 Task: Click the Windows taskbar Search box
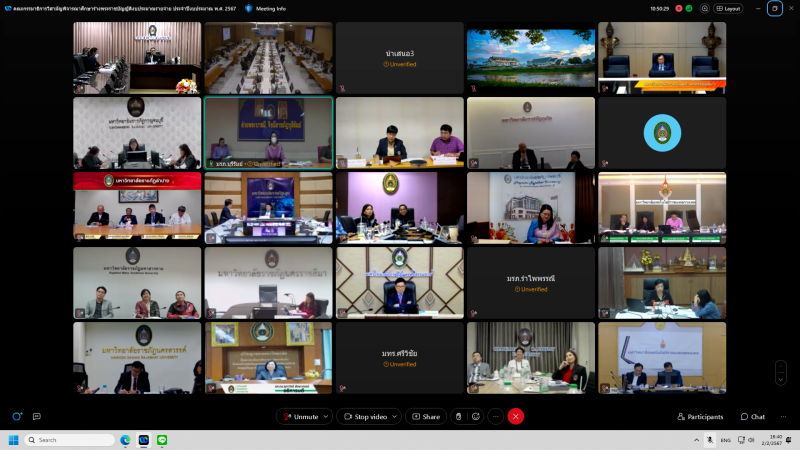click(x=70, y=440)
